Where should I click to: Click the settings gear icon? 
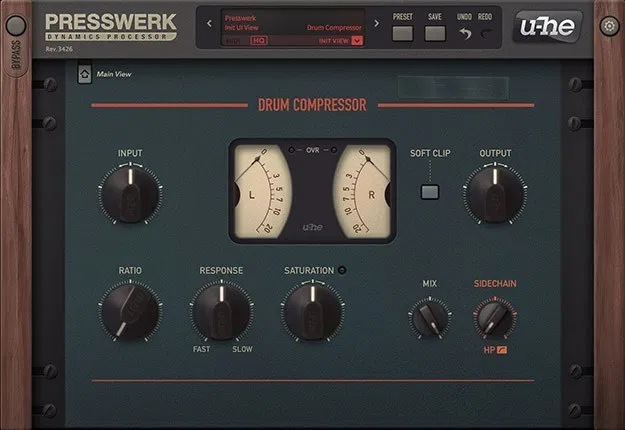click(x=609, y=25)
